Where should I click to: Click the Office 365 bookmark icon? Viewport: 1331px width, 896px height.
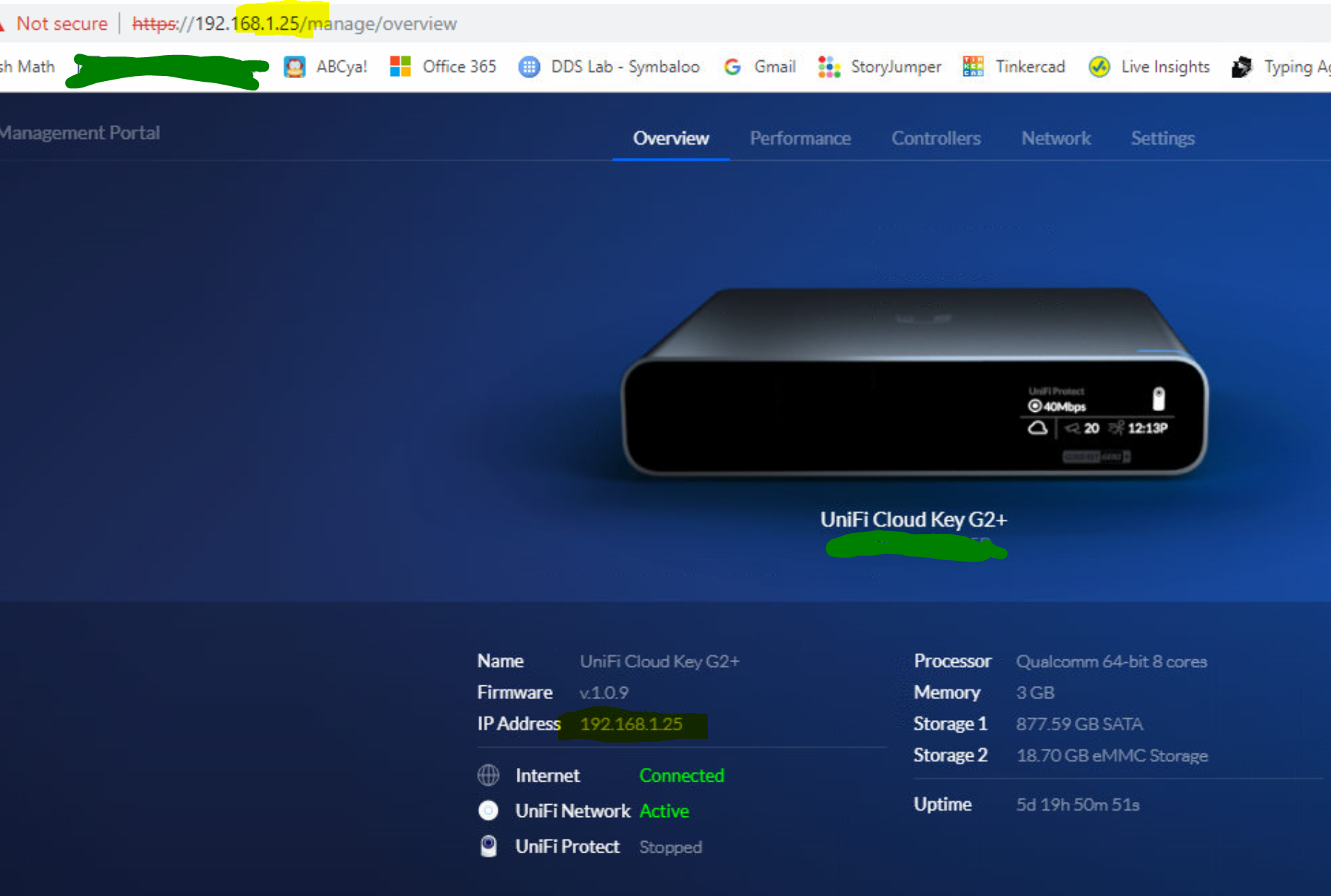click(400, 67)
